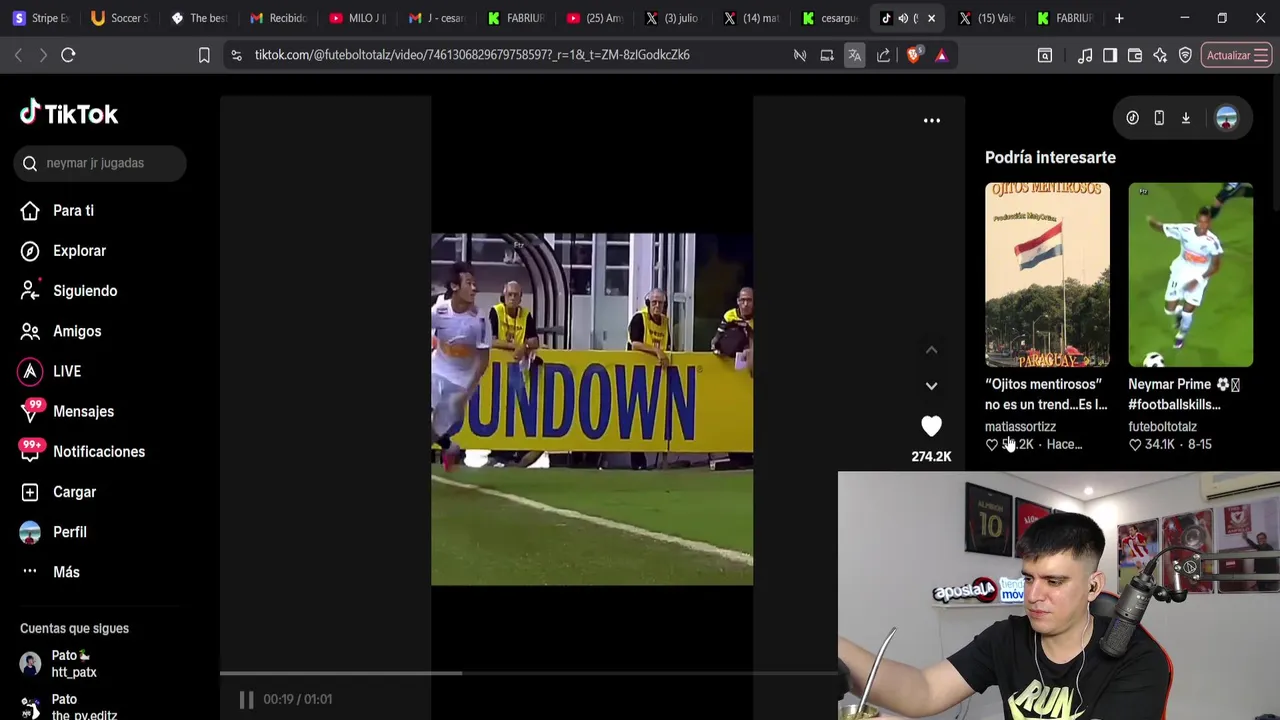
Task: Open Amigos in sidebar
Action: [60, 331]
